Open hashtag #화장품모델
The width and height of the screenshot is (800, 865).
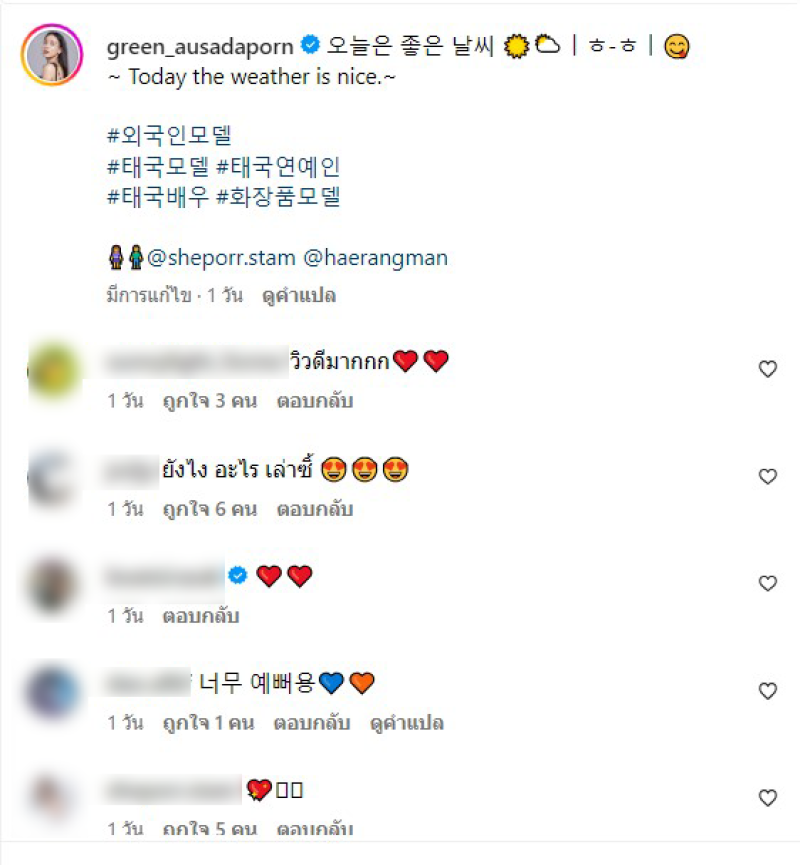pos(278,196)
